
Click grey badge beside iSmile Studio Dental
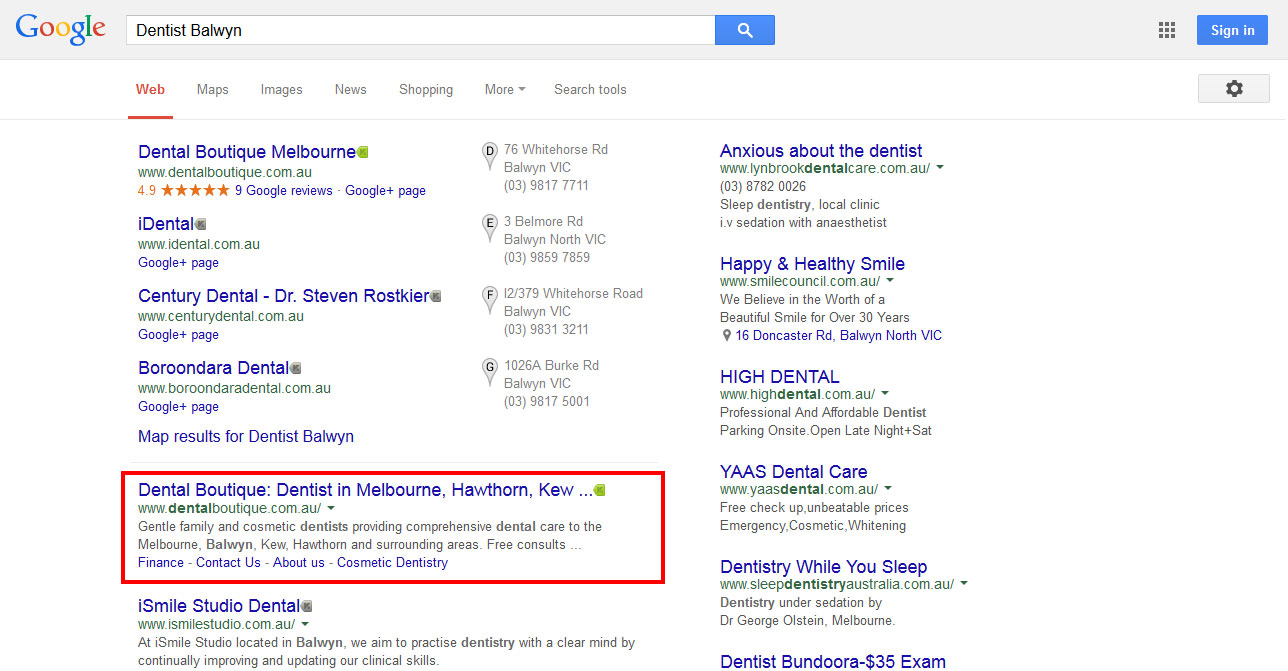[307, 606]
